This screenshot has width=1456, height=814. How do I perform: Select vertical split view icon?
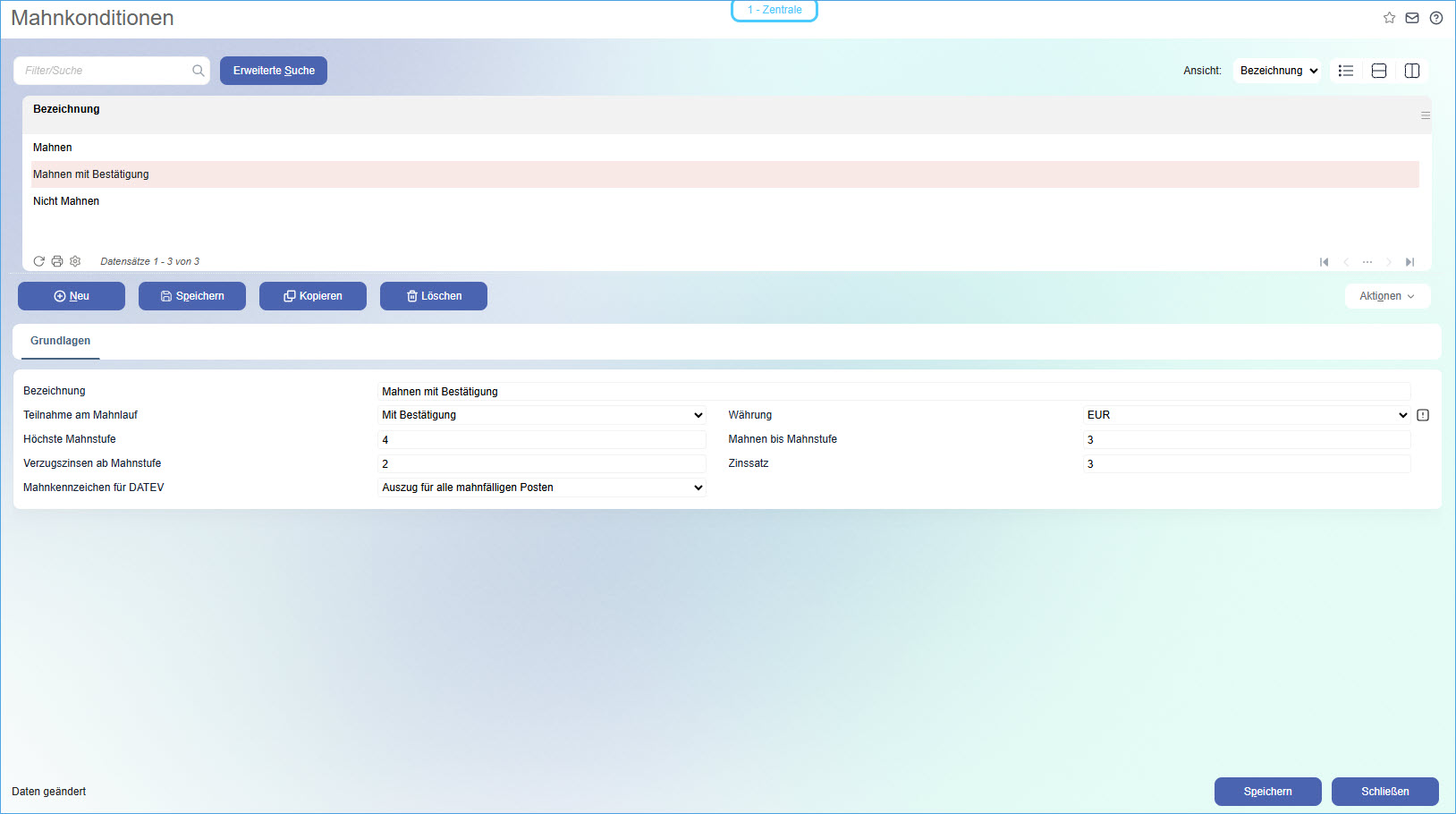1412,71
